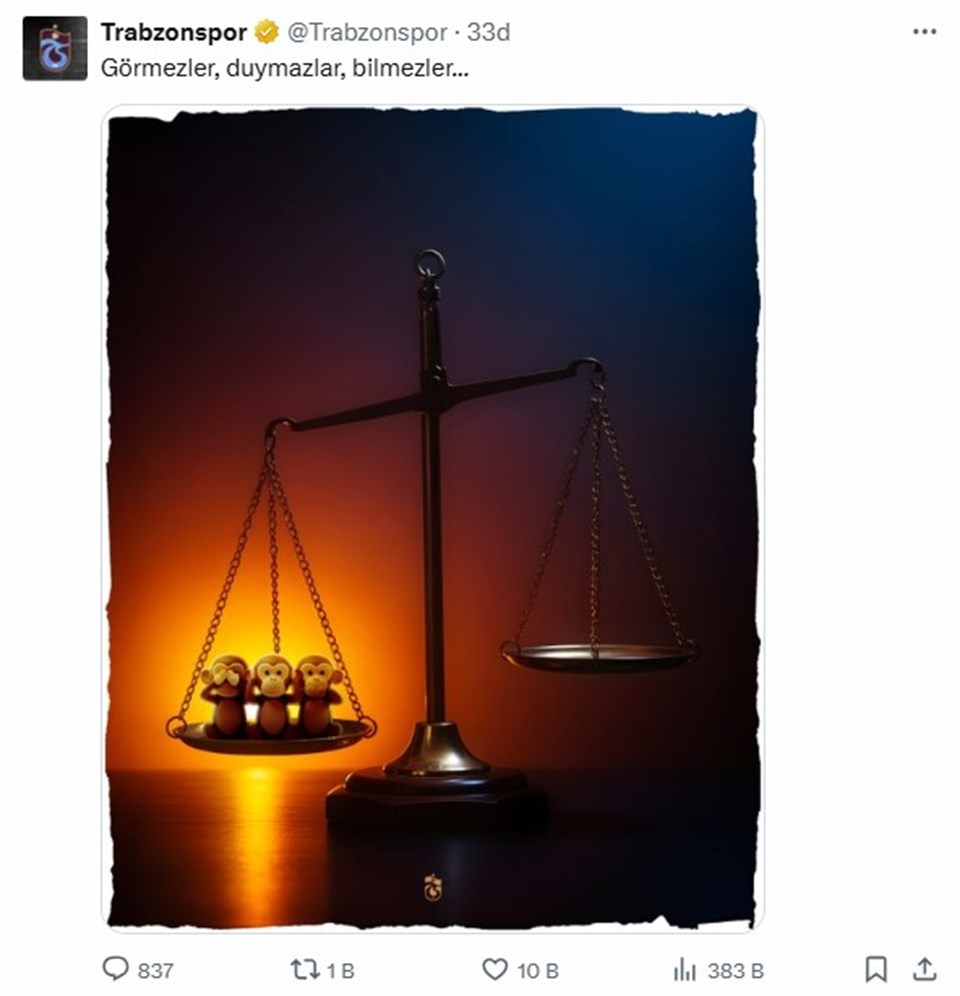Retweet the post via the repost icon
960x996 pixels.
point(305,970)
